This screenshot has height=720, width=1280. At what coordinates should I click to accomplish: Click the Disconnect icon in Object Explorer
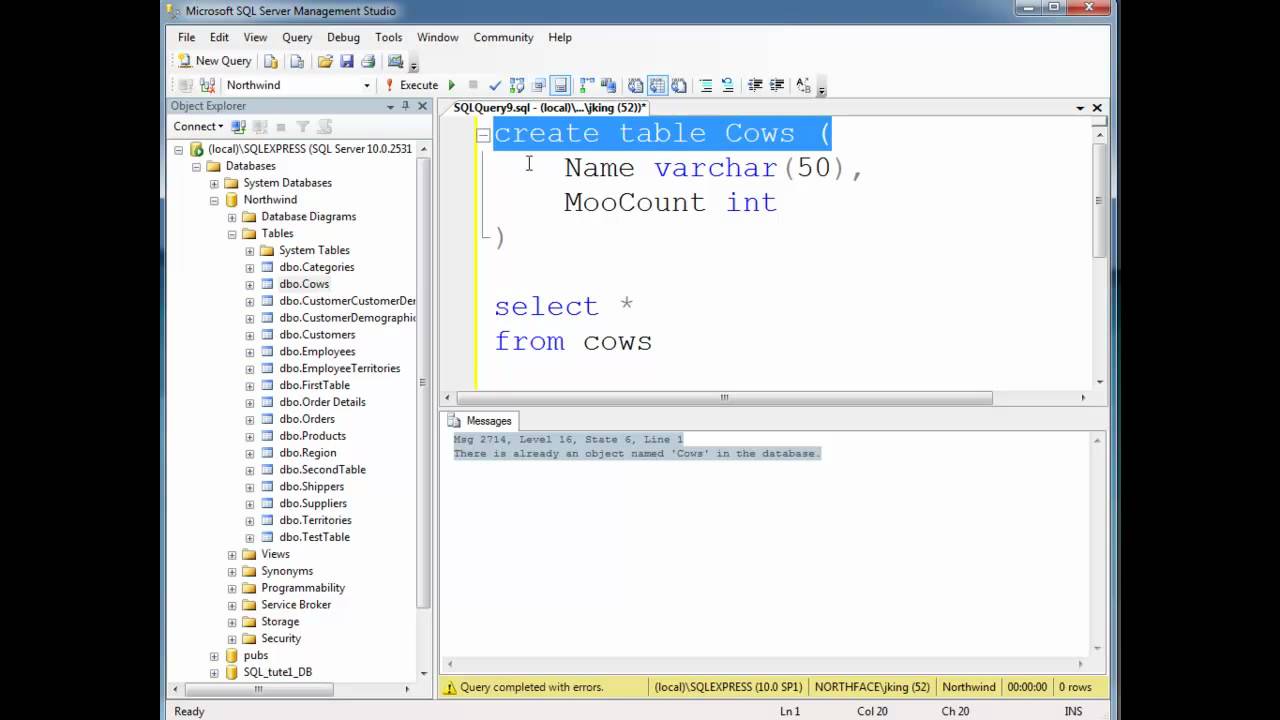(260, 126)
